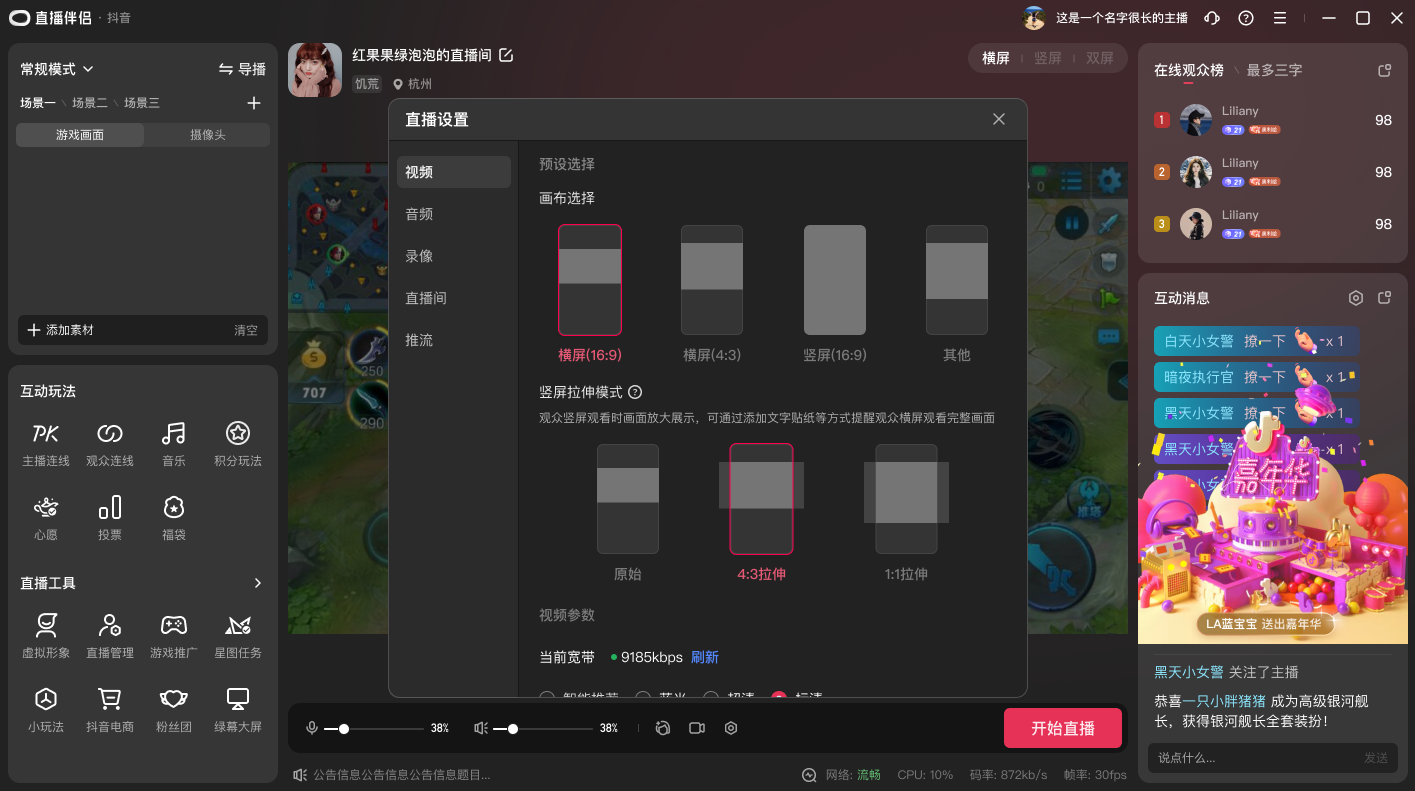Open 互动消息 hexagon settings icon

1356,298
